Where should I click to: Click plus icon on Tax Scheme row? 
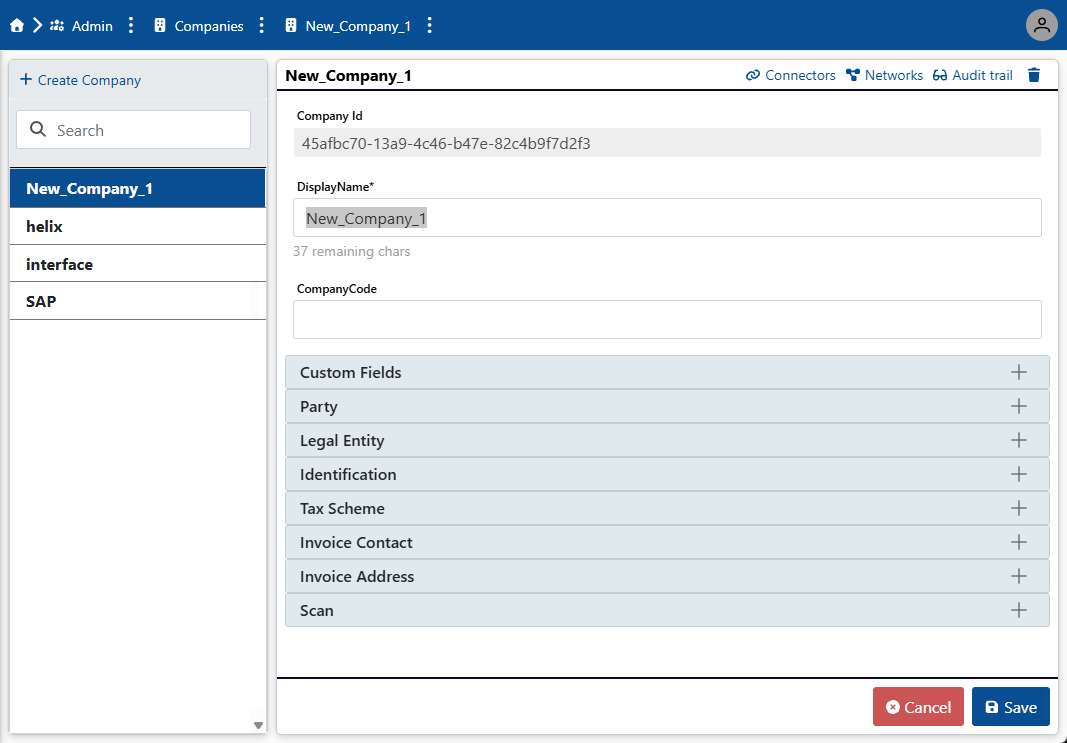1019,508
